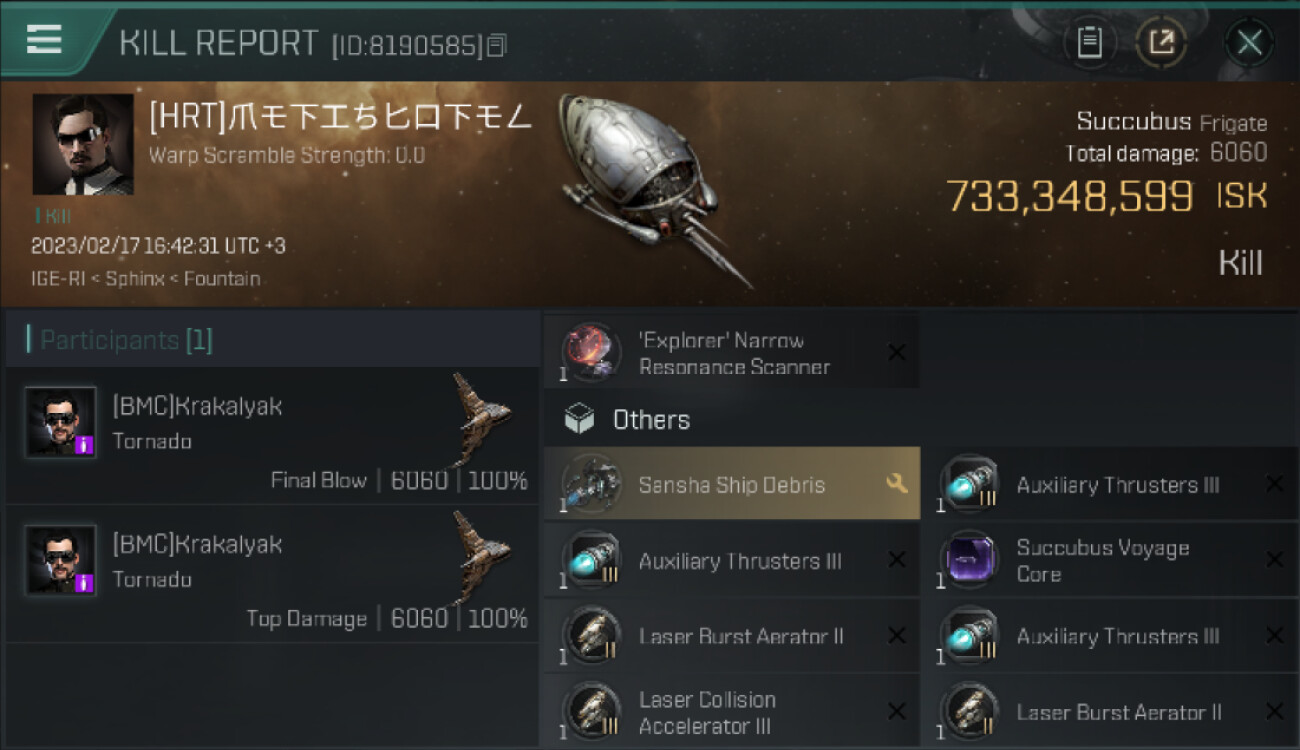Select the Succubus Voyage Core item

click(1110, 560)
